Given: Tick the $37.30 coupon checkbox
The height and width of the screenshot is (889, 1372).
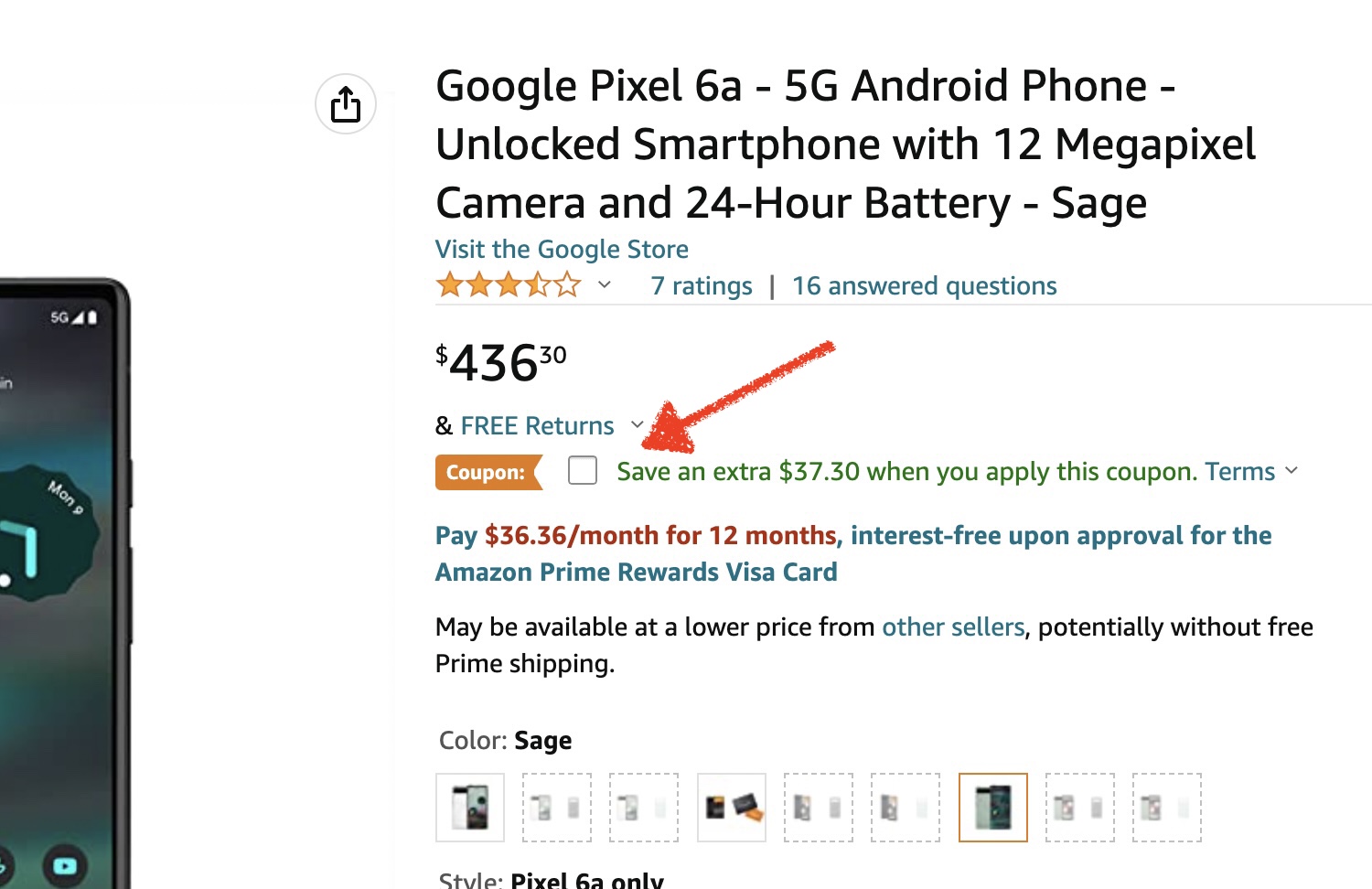Looking at the screenshot, I should tap(583, 471).
